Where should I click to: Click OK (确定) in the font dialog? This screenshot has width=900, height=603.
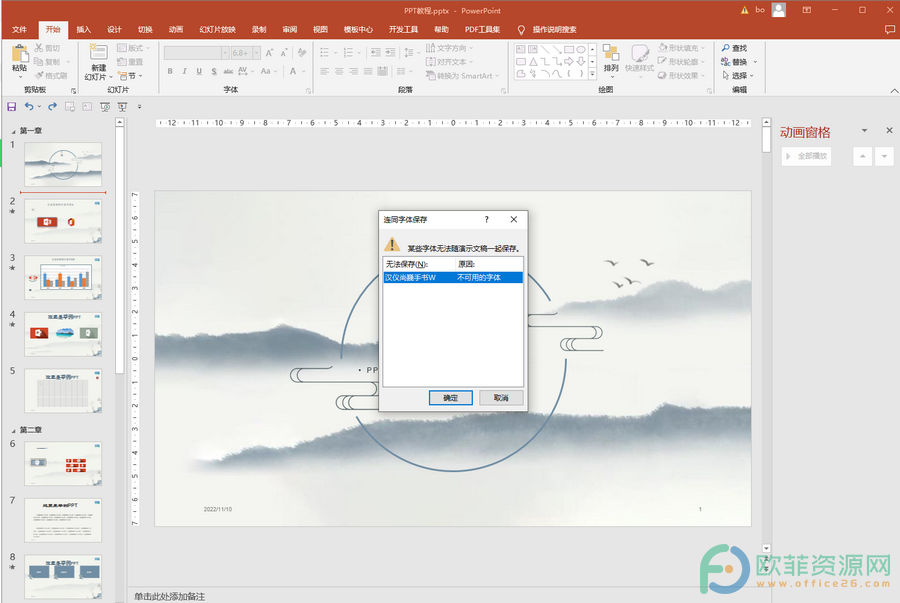(451, 398)
